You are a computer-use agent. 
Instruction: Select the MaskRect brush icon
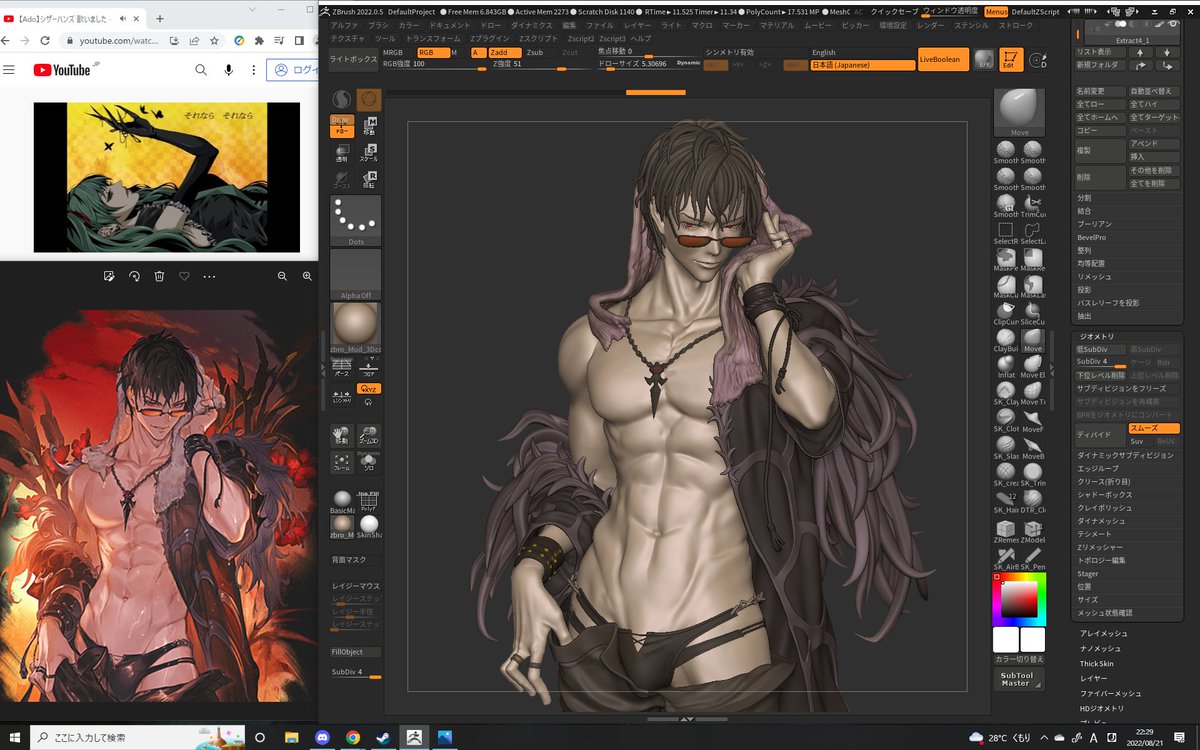pyautogui.click(x=1033, y=260)
